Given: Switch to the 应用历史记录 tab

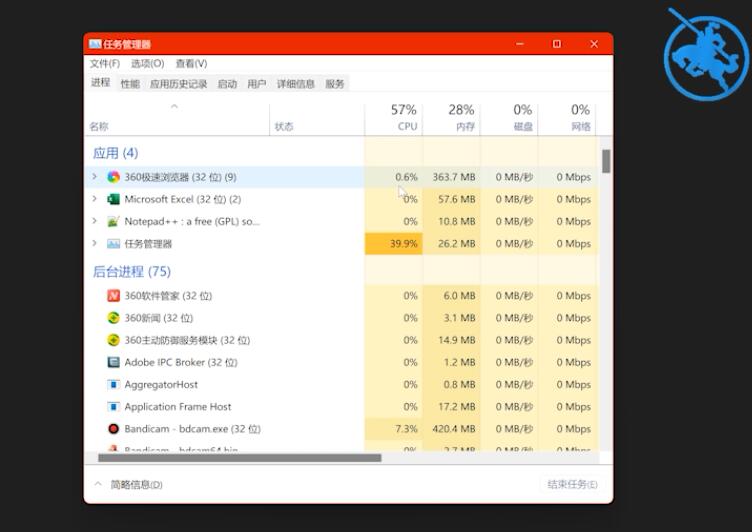Looking at the screenshot, I should tap(178, 84).
